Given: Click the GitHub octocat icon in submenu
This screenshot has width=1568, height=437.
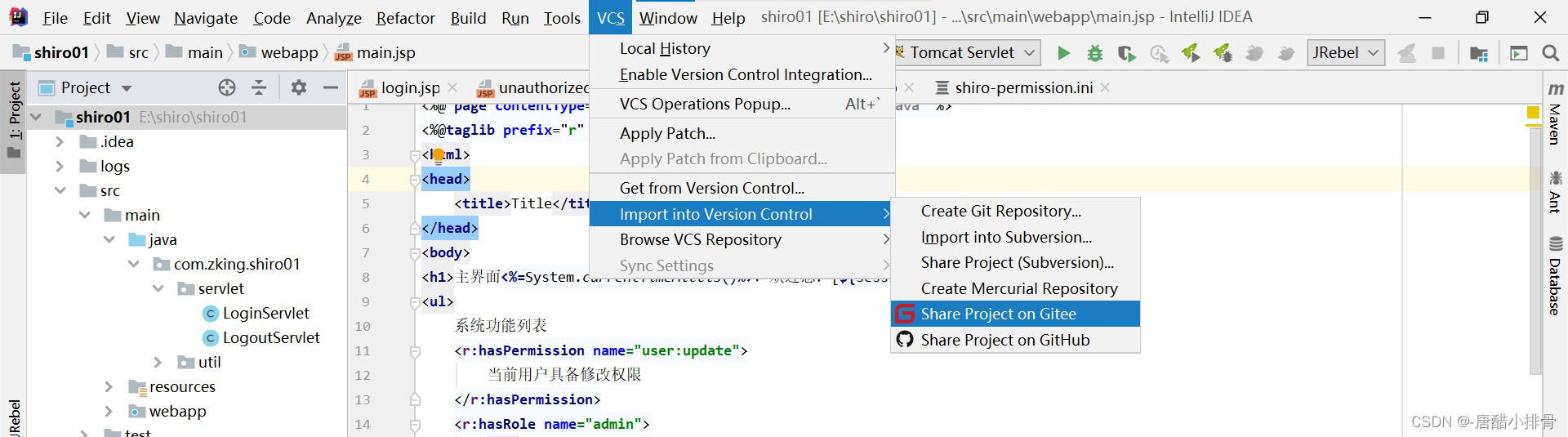Looking at the screenshot, I should (x=905, y=340).
